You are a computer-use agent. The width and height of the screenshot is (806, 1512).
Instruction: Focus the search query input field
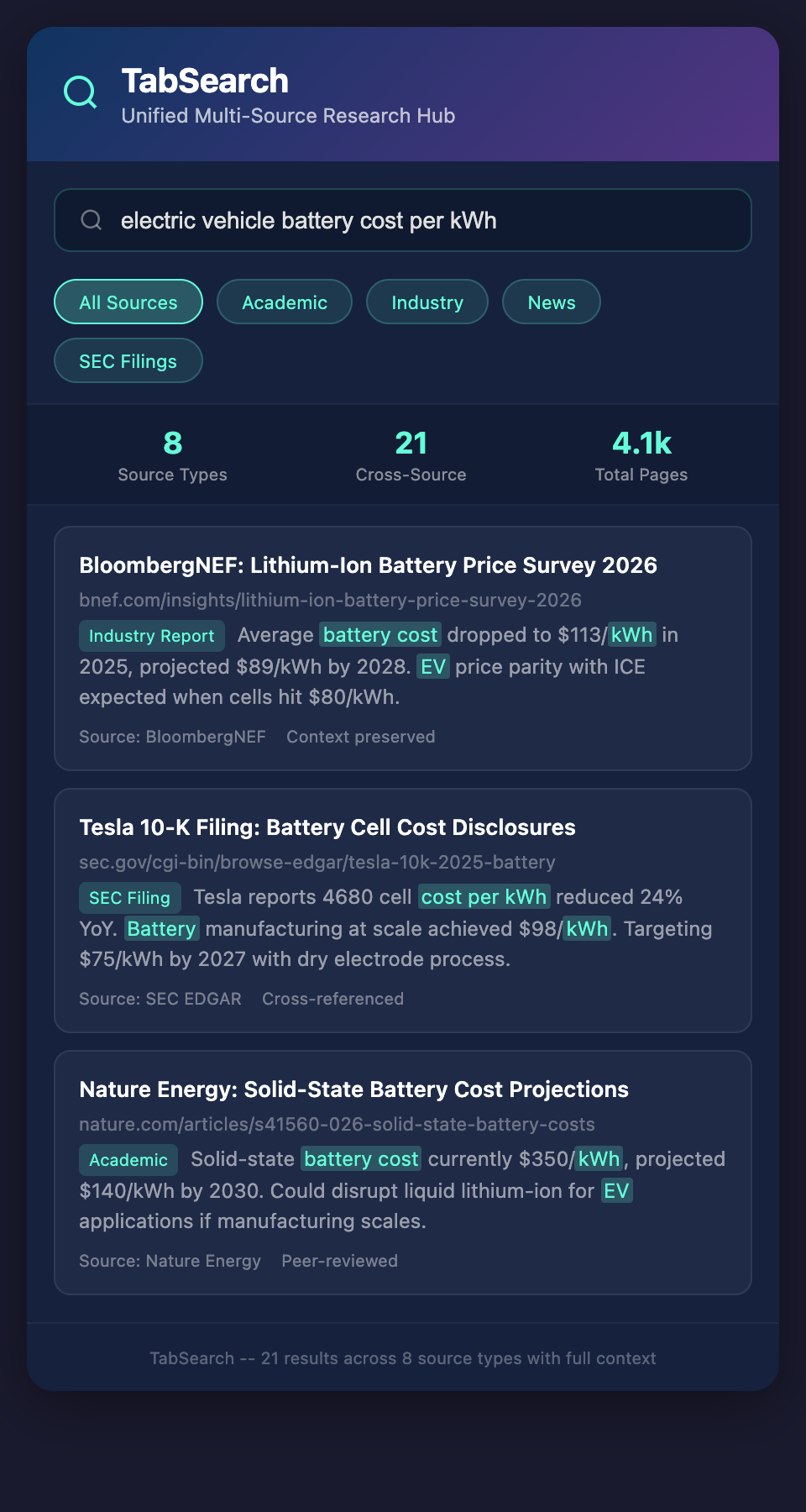coord(420,220)
